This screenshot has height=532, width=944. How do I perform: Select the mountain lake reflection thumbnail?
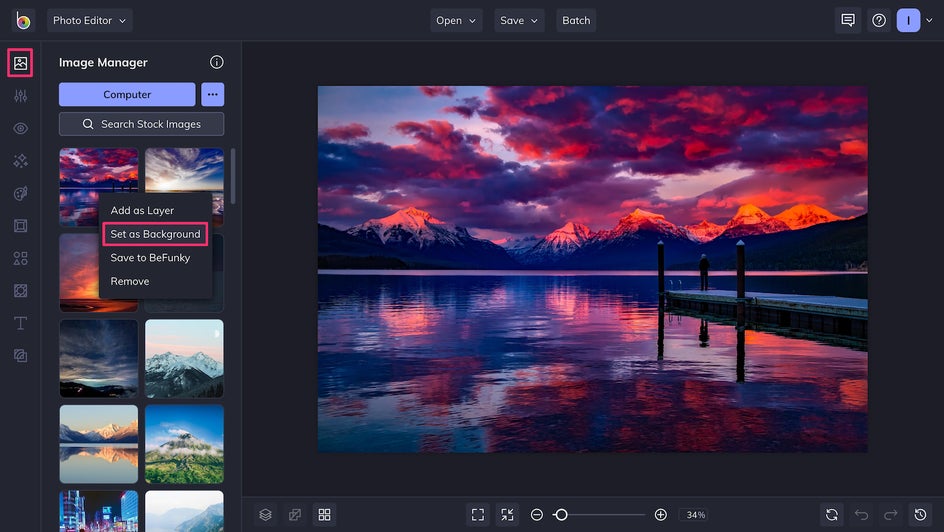99,444
